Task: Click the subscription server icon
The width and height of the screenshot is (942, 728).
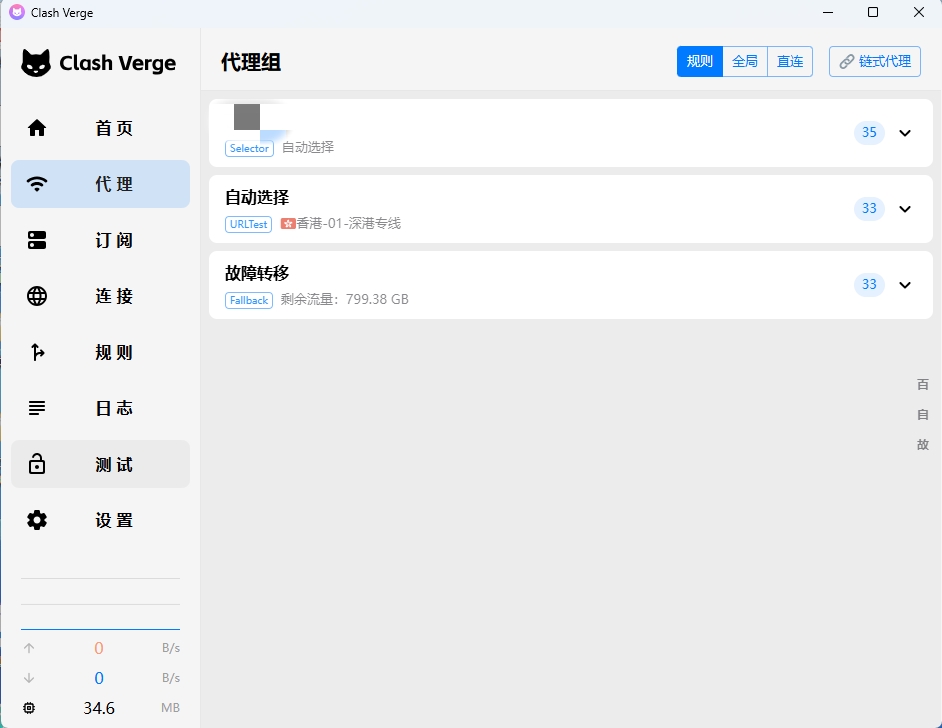Action: (x=37, y=240)
